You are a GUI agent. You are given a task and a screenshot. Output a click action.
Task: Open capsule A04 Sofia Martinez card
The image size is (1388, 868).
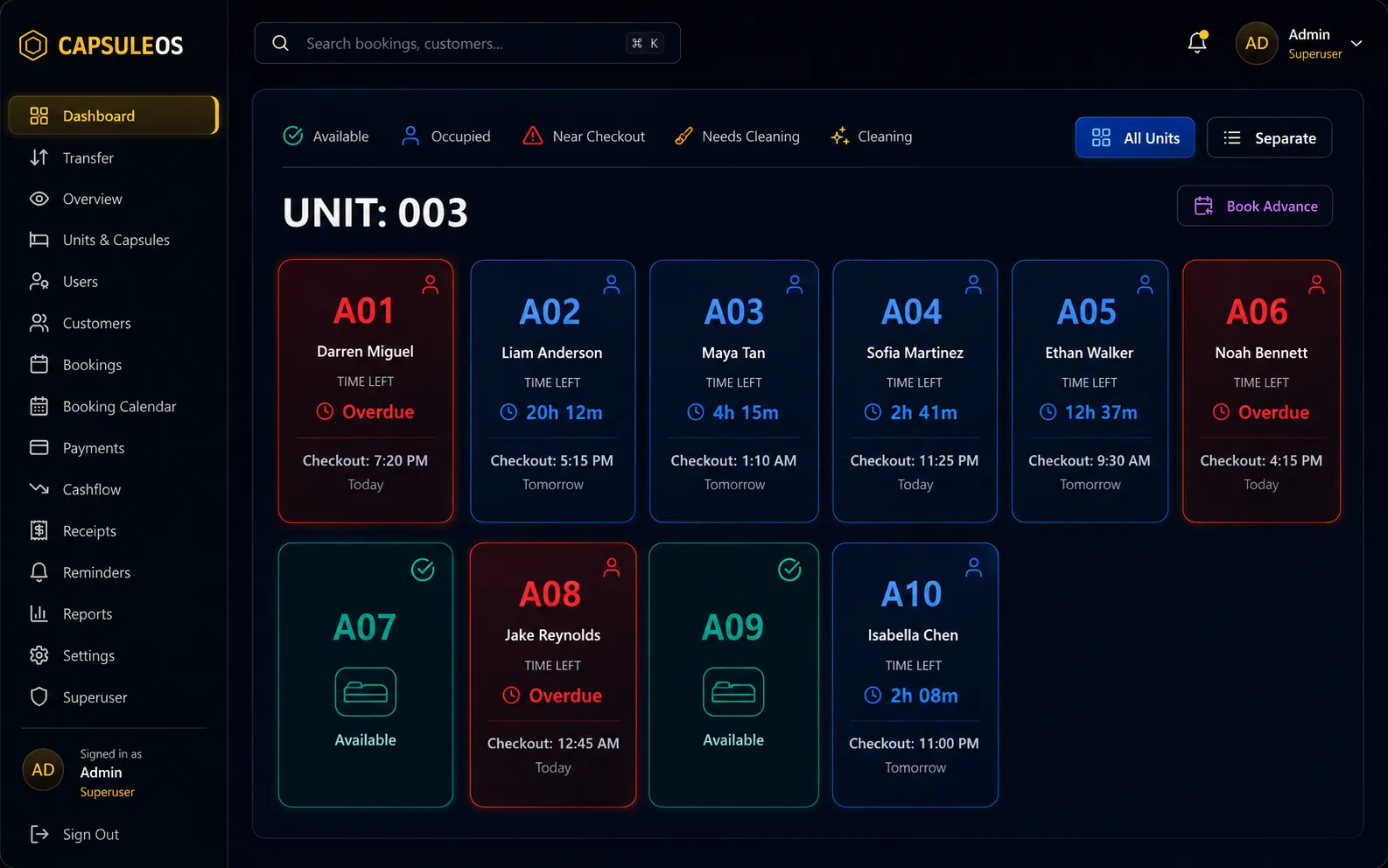(915, 391)
